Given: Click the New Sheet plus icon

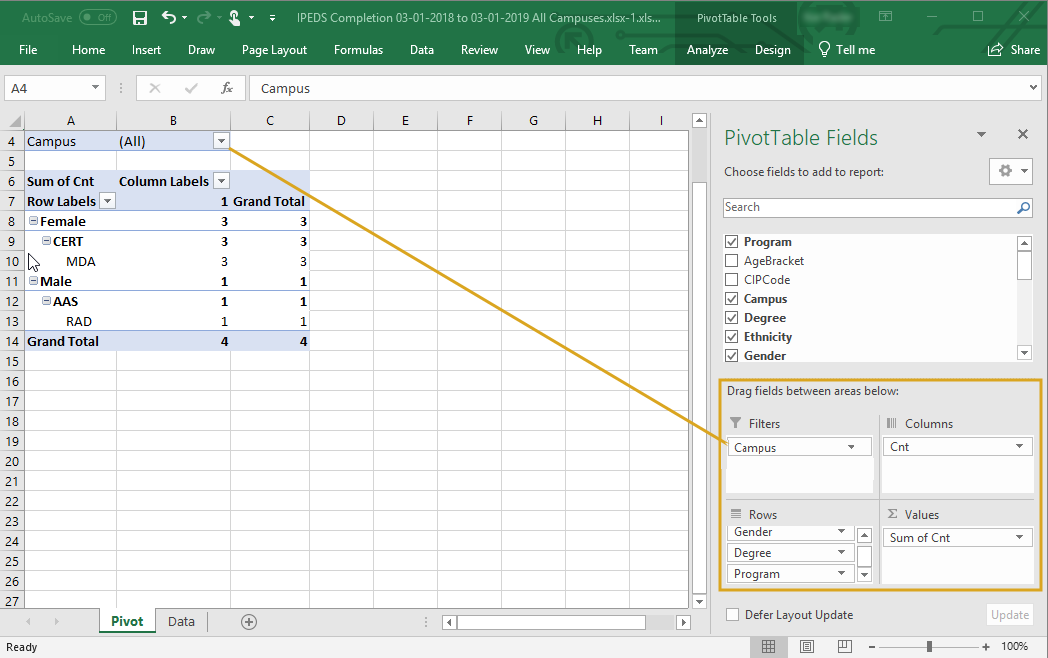Looking at the screenshot, I should pyautogui.click(x=247, y=621).
